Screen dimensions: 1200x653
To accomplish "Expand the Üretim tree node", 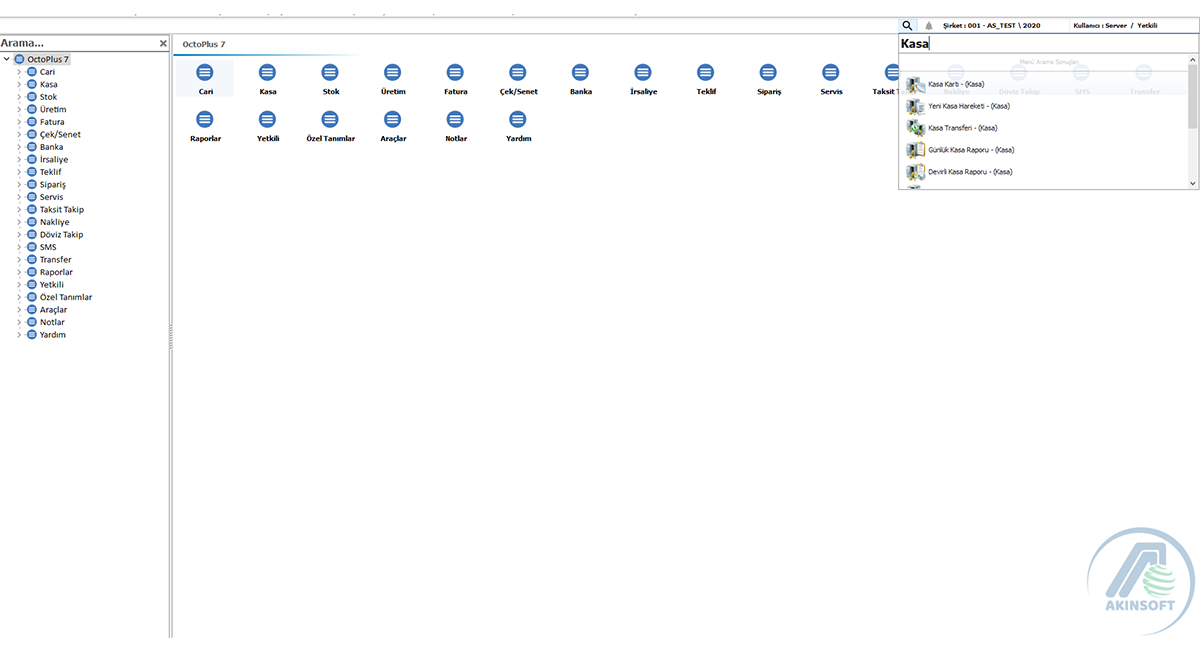I will (18, 110).
